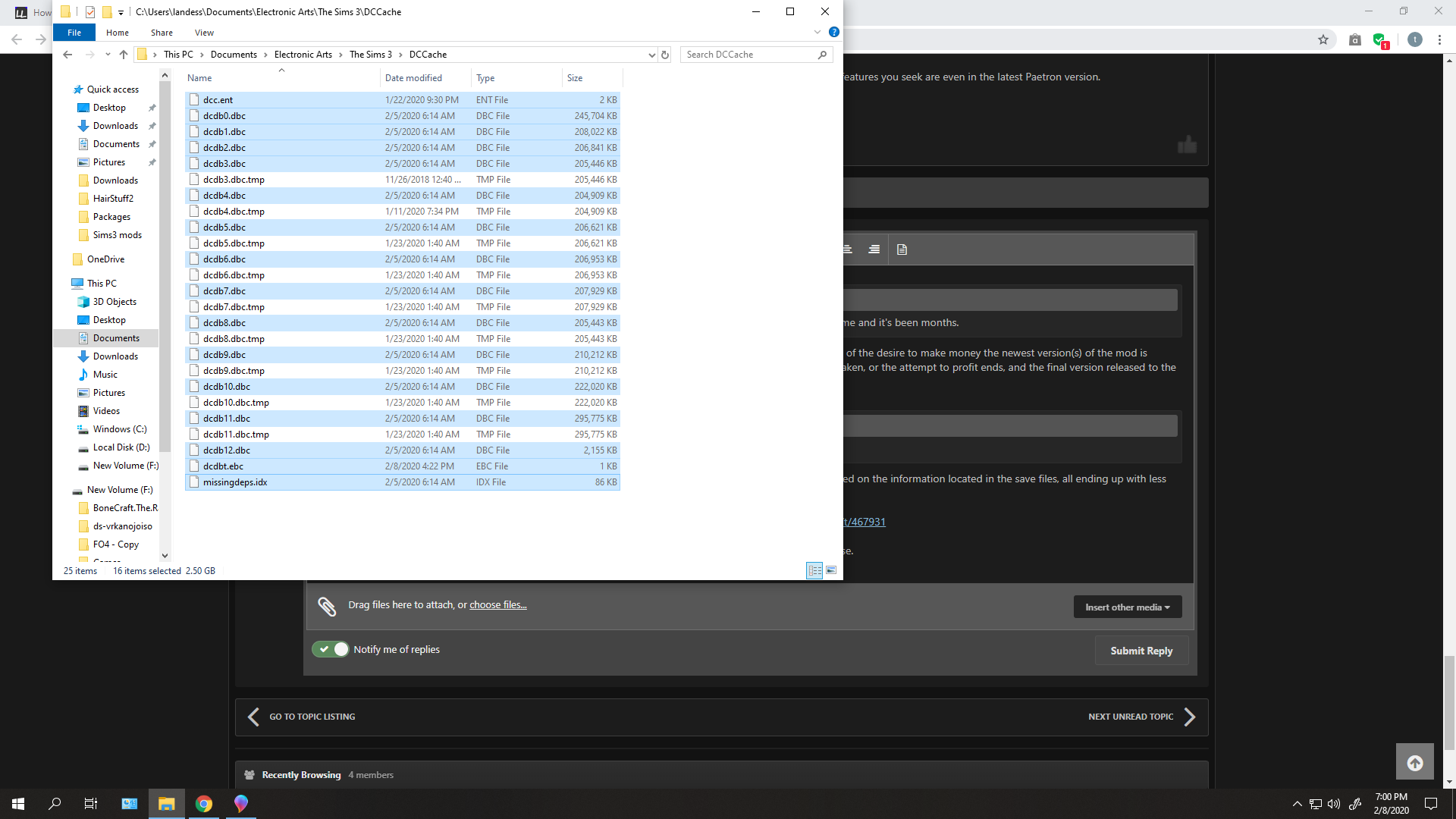This screenshot has height=819, width=1456.
Task: Open 3D Objects under This PC
Action: point(115,302)
